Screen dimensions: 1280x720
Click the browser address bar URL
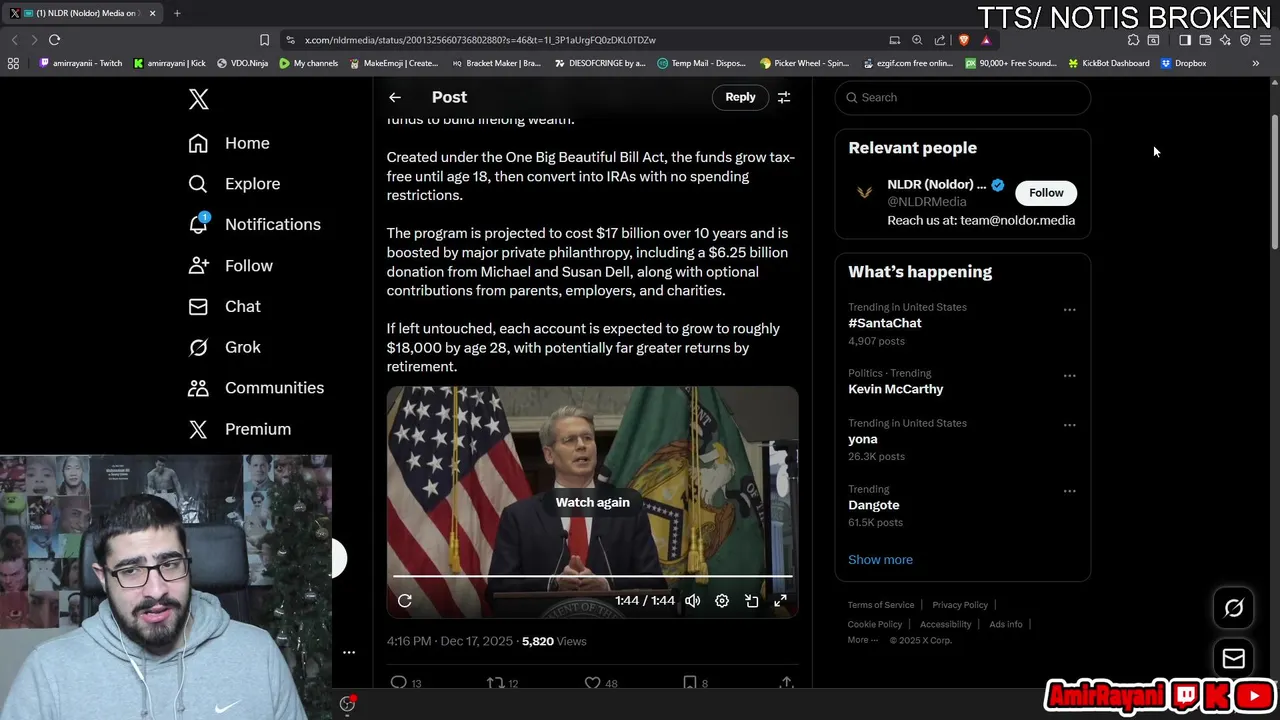pyautogui.click(x=480, y=40)
